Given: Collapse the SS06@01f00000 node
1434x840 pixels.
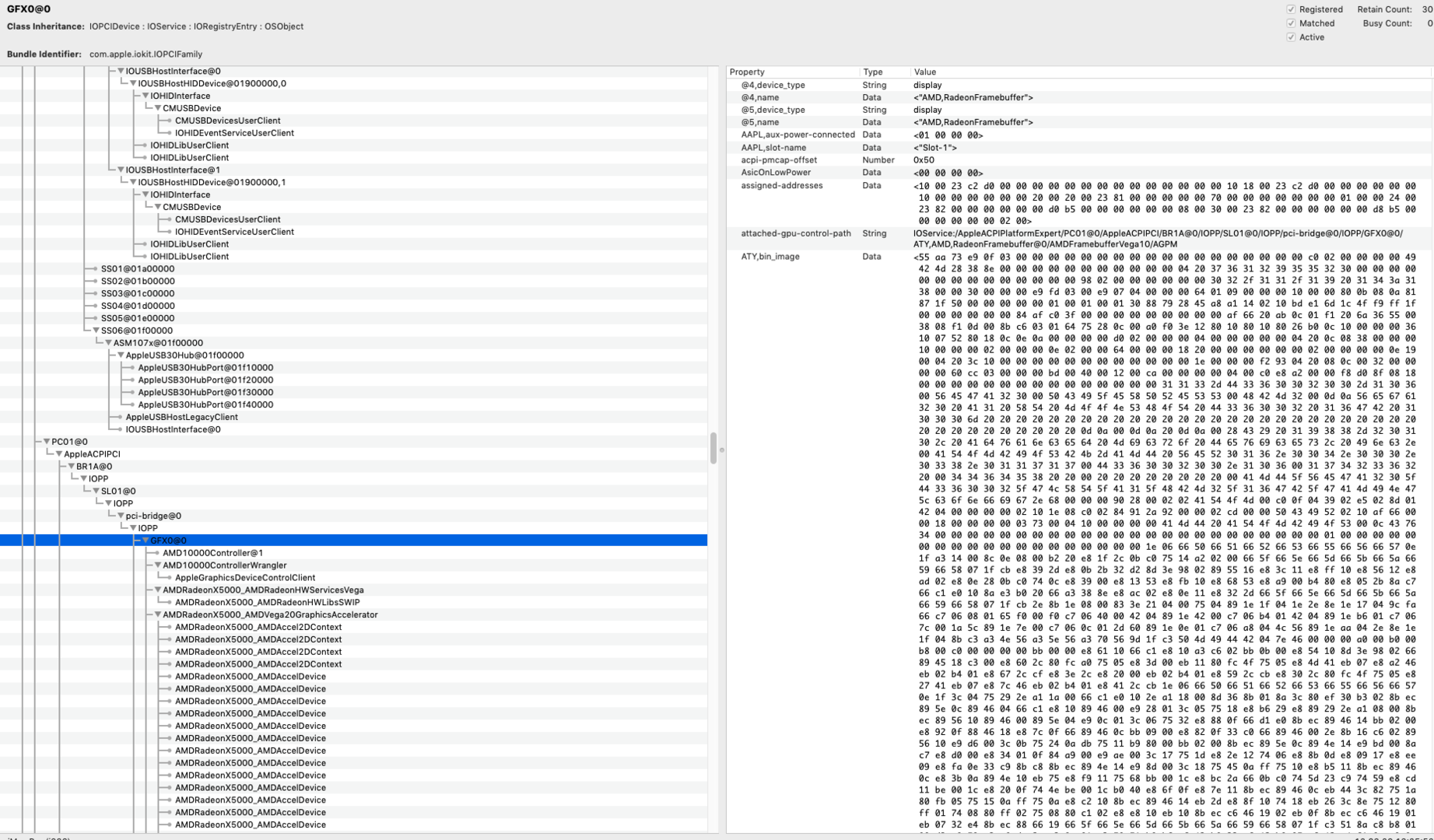Looking at the screenshot, I should pos(96,331).
